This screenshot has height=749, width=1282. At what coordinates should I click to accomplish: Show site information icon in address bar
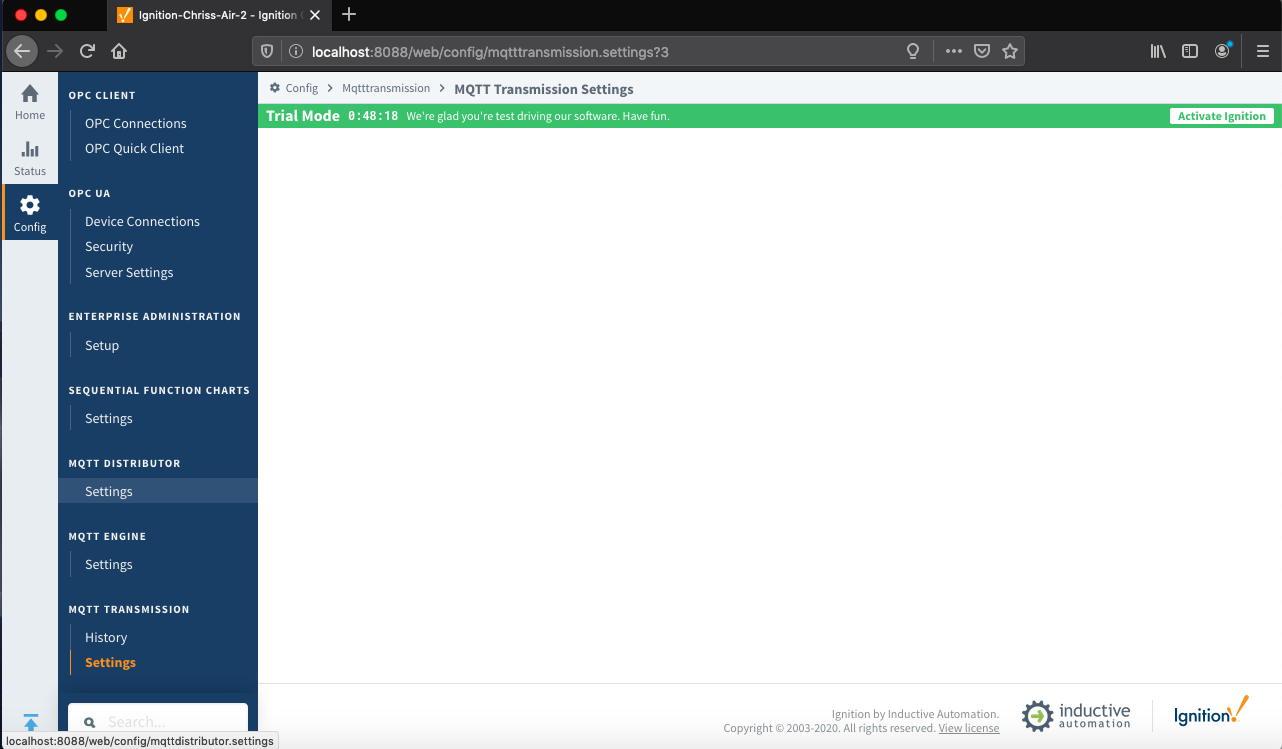[x=295, y=51]
